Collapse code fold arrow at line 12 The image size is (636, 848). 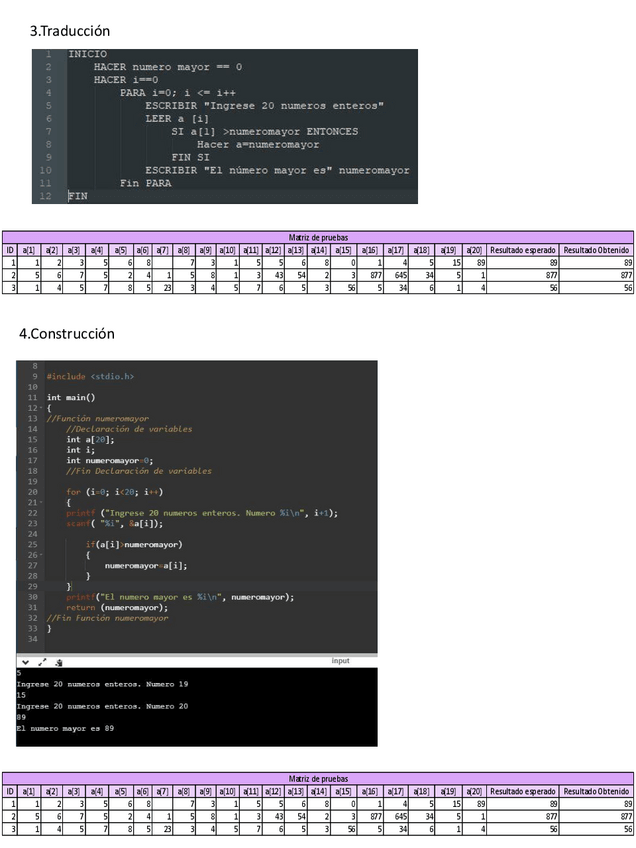pos(40,408)
